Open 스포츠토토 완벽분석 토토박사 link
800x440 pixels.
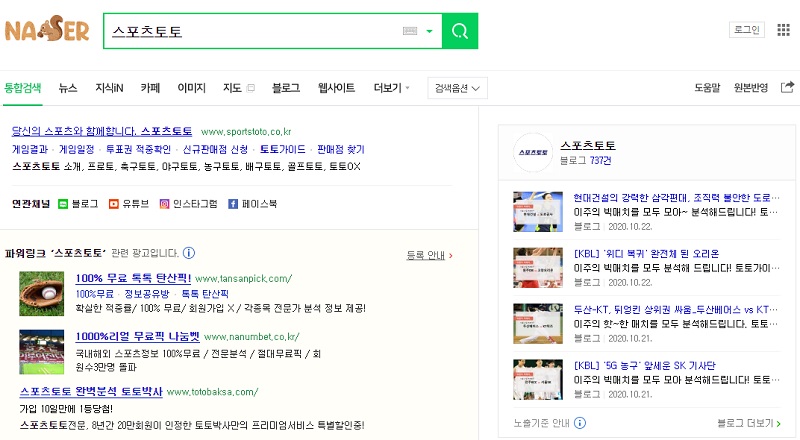pyautogui.click(x=91, y=392)
